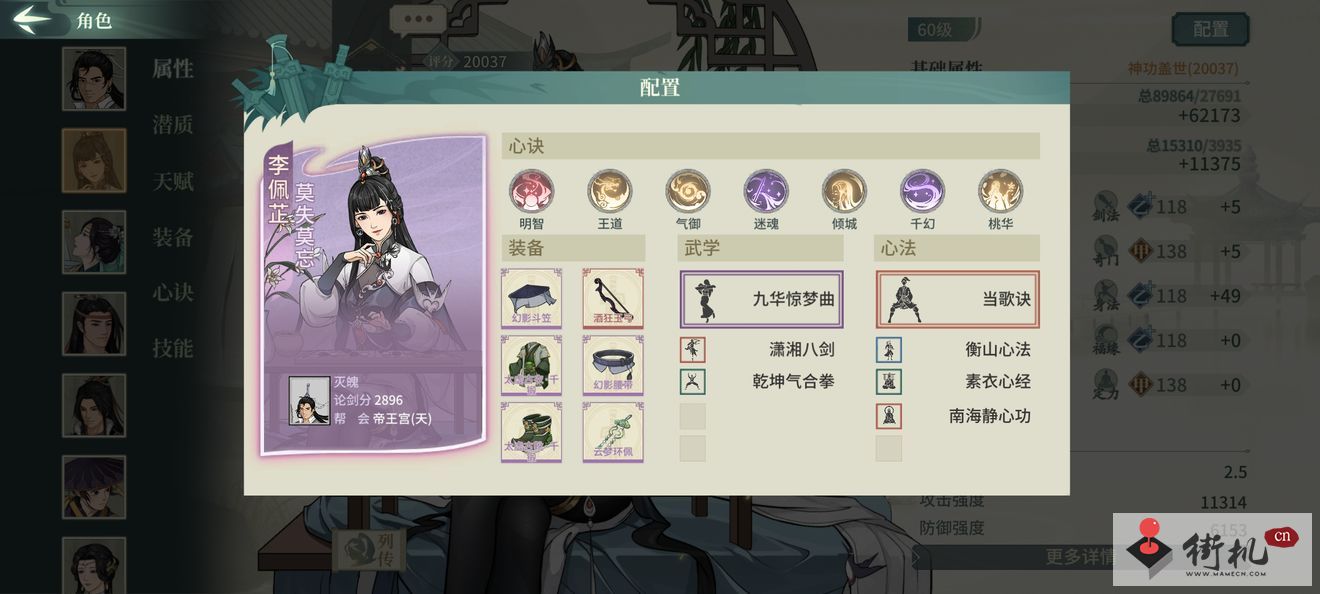The width and height of the screenshot is (1320, 594).
Task: Click the 桃华 heart skill icon
Action: coord(1000,191)
